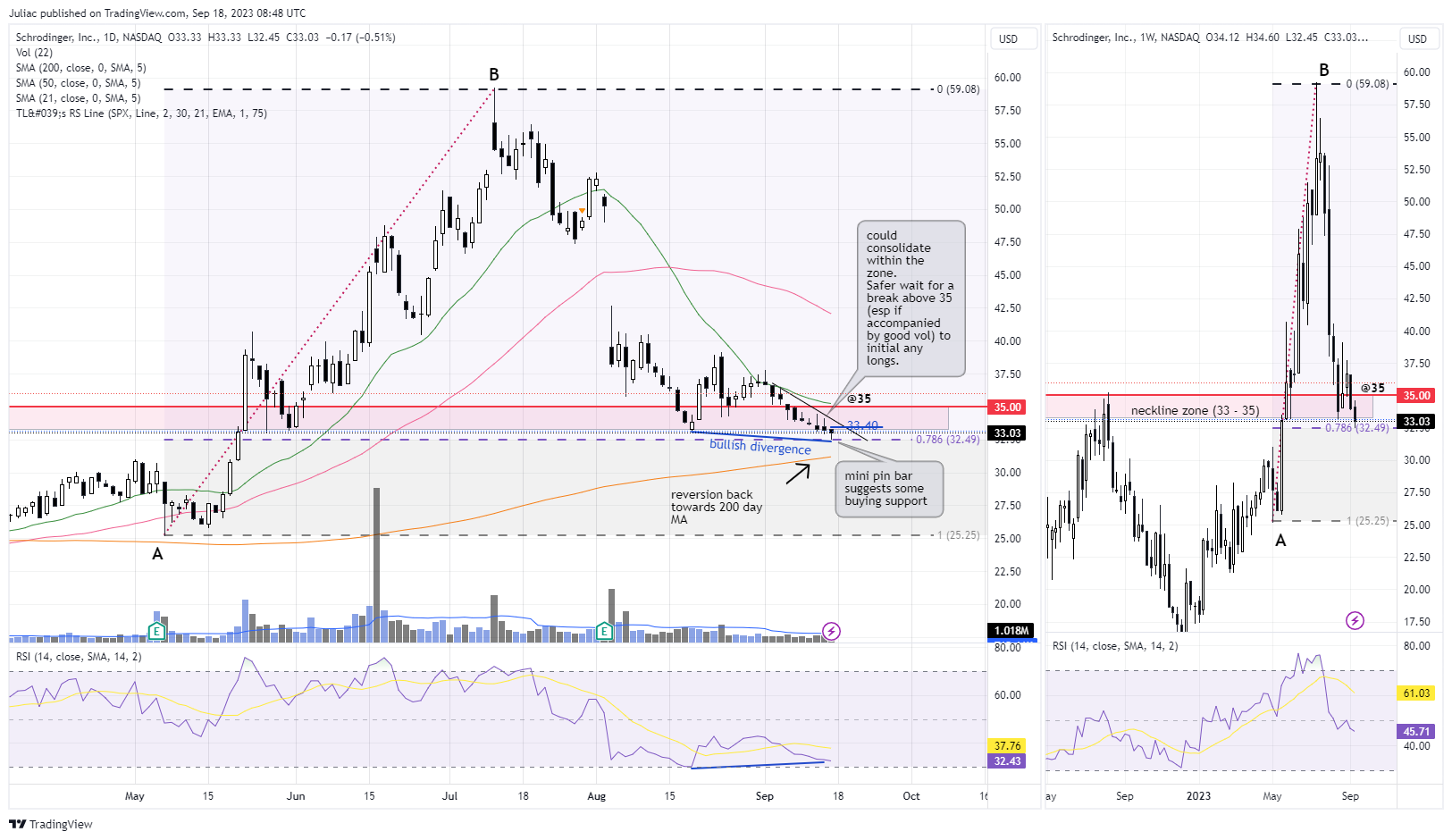
Task: Click the Vol (22) indicator legend
Action: click(34, 53)
